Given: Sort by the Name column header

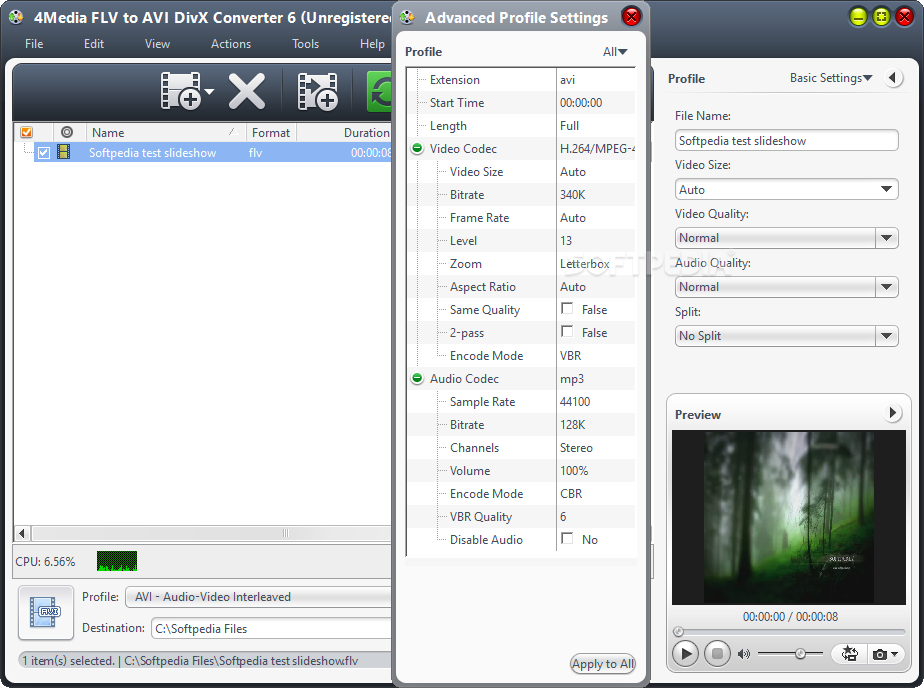Looking at the screenshot, I should point(166,133).
